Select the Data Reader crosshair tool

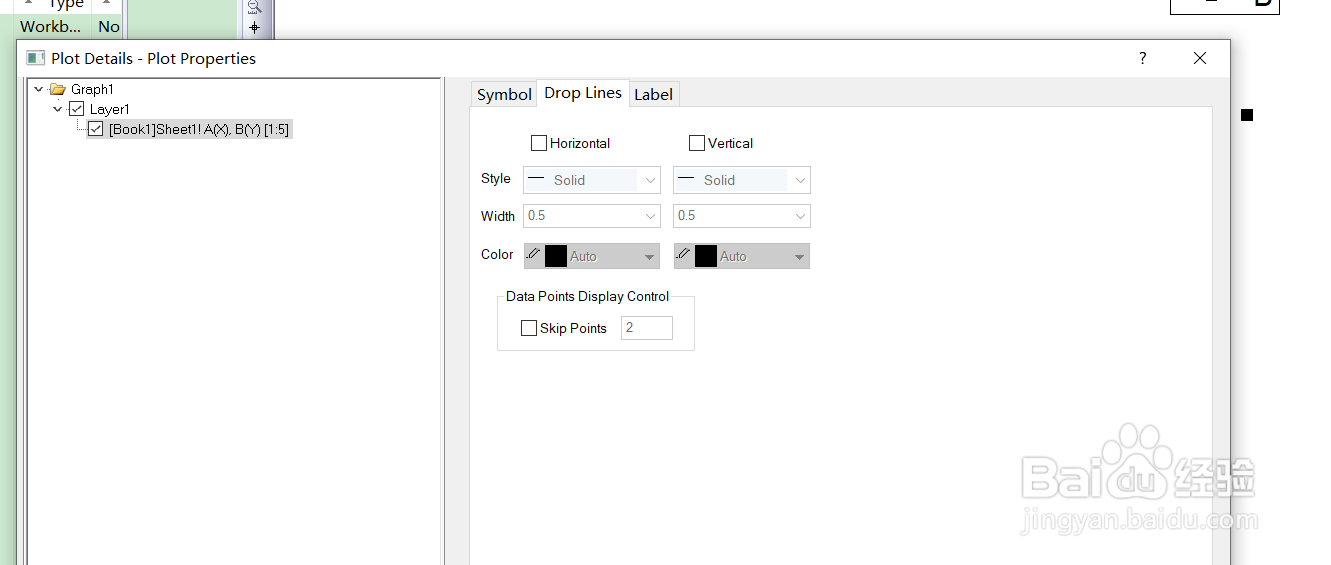[x=254, y=28]
